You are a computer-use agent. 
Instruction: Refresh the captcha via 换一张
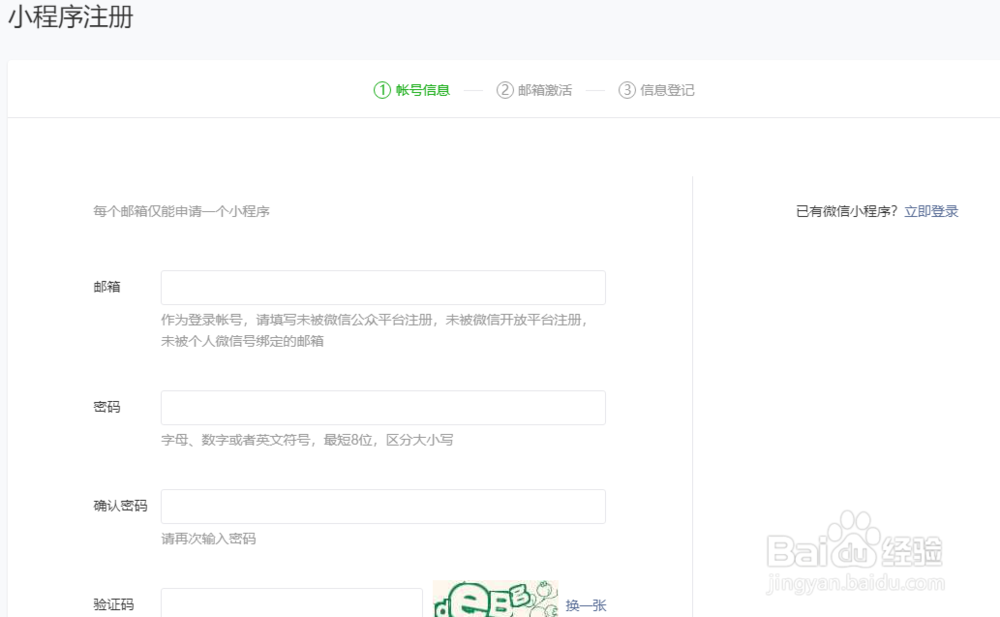[585, 606]
